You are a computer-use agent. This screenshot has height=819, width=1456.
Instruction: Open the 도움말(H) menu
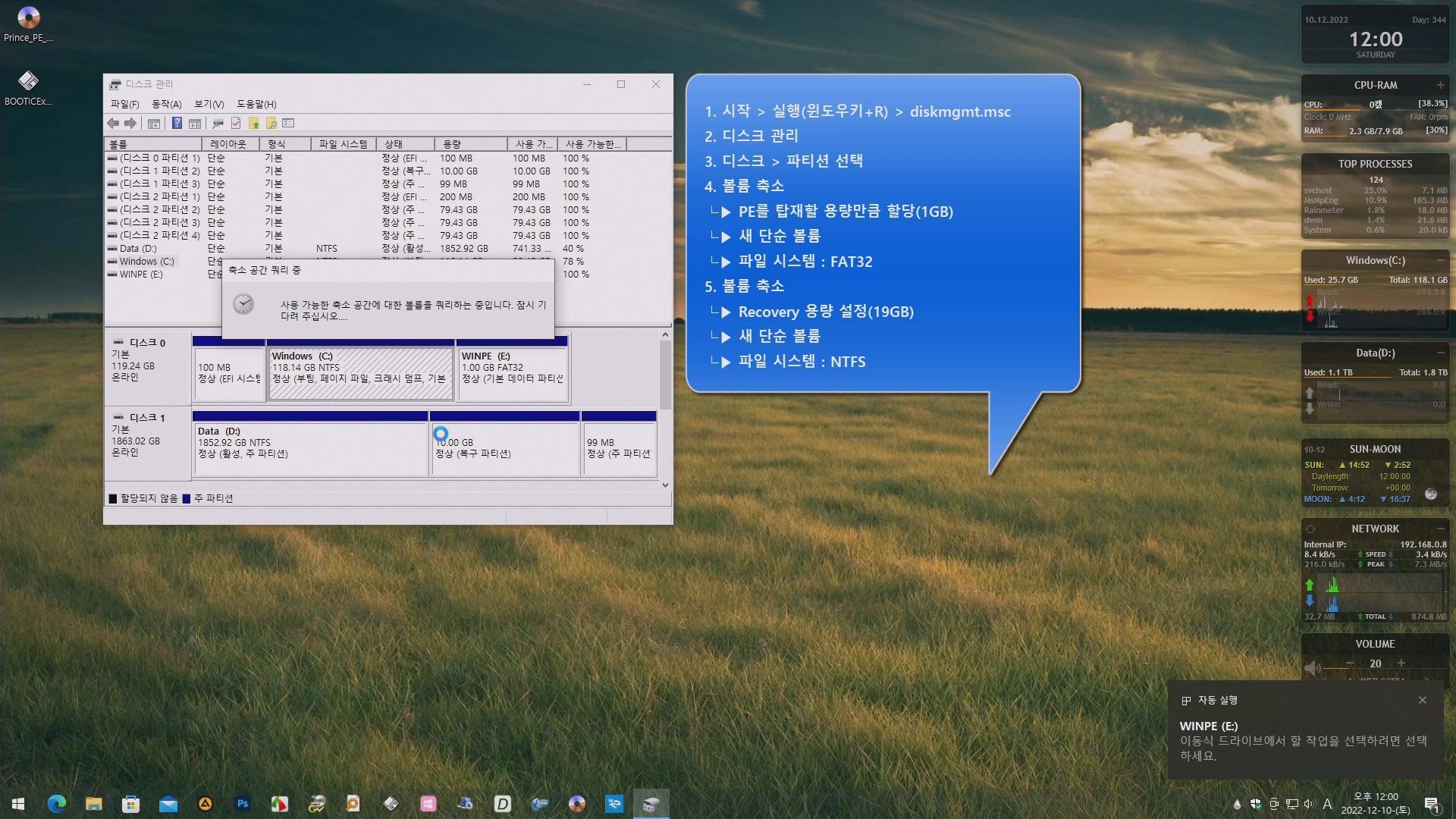[256, 104]
